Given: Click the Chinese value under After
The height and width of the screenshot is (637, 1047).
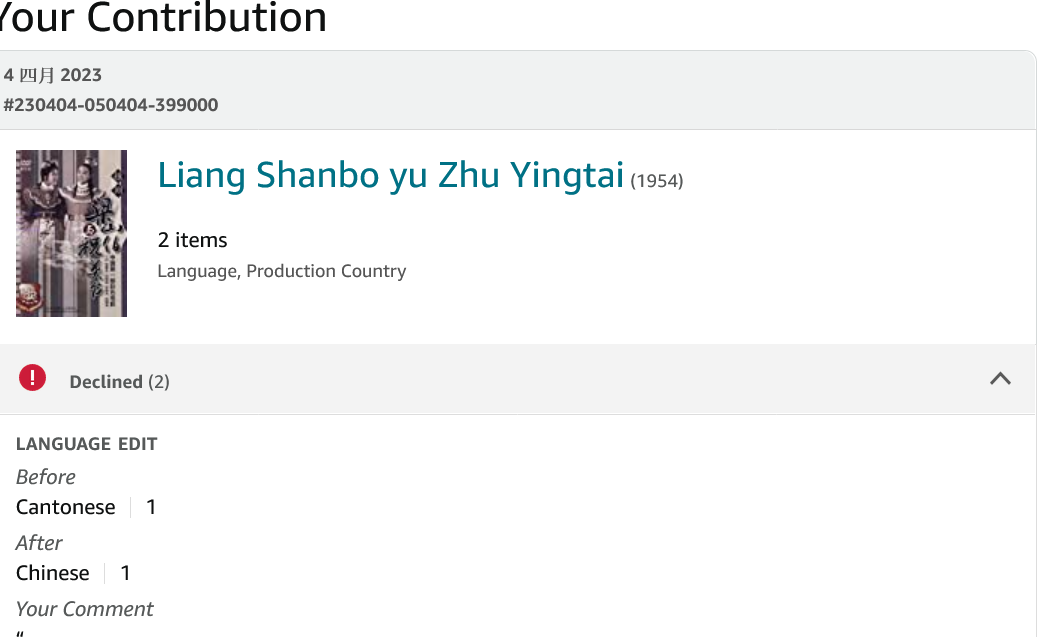Looking at the screenshot, I should pos(53,573).
